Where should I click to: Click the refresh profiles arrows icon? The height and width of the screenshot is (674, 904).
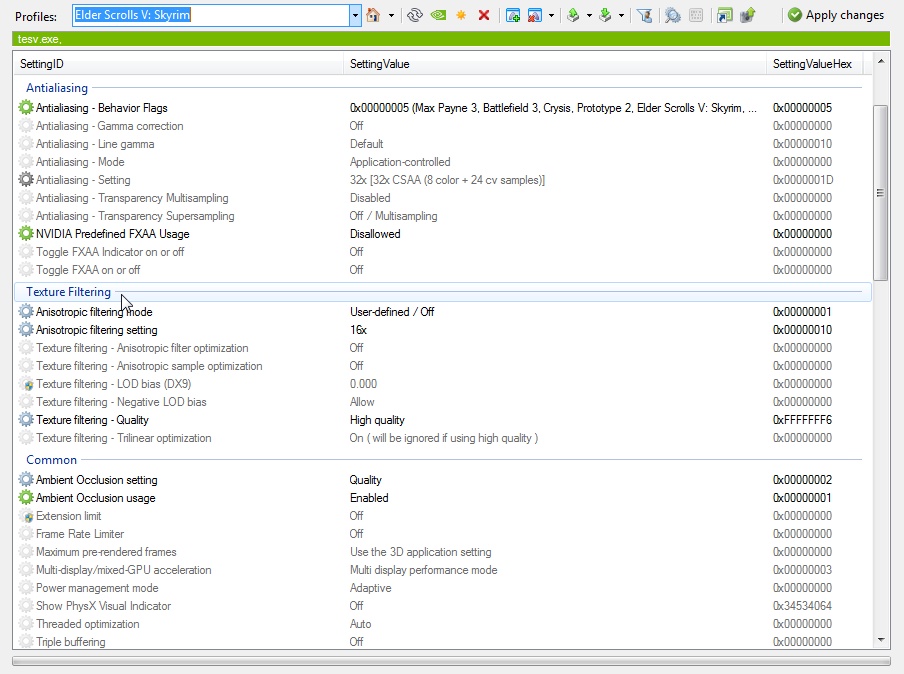415,15
